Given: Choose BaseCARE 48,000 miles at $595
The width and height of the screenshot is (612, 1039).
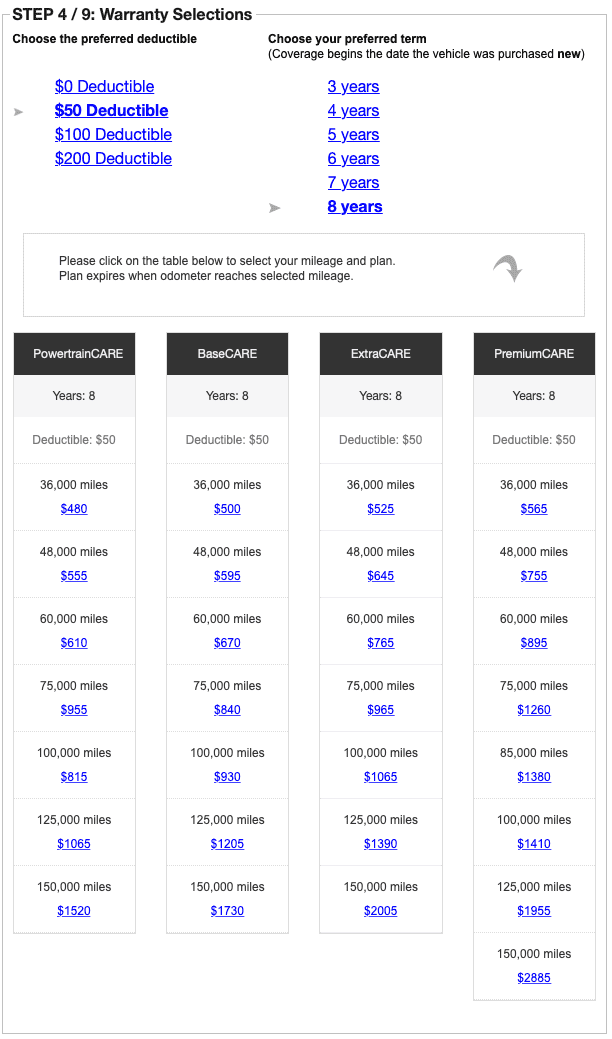Looking at the screenshot, I should coord(227,576).
